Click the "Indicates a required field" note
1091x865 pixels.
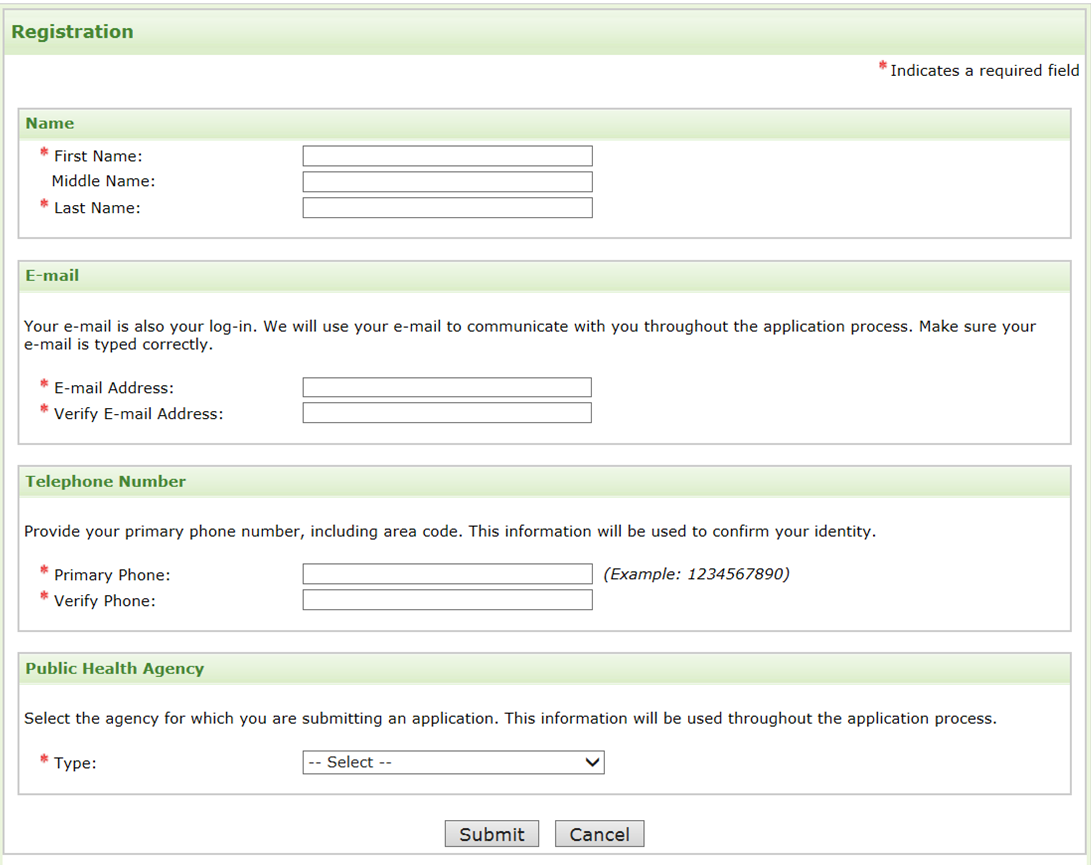(984, 71)
